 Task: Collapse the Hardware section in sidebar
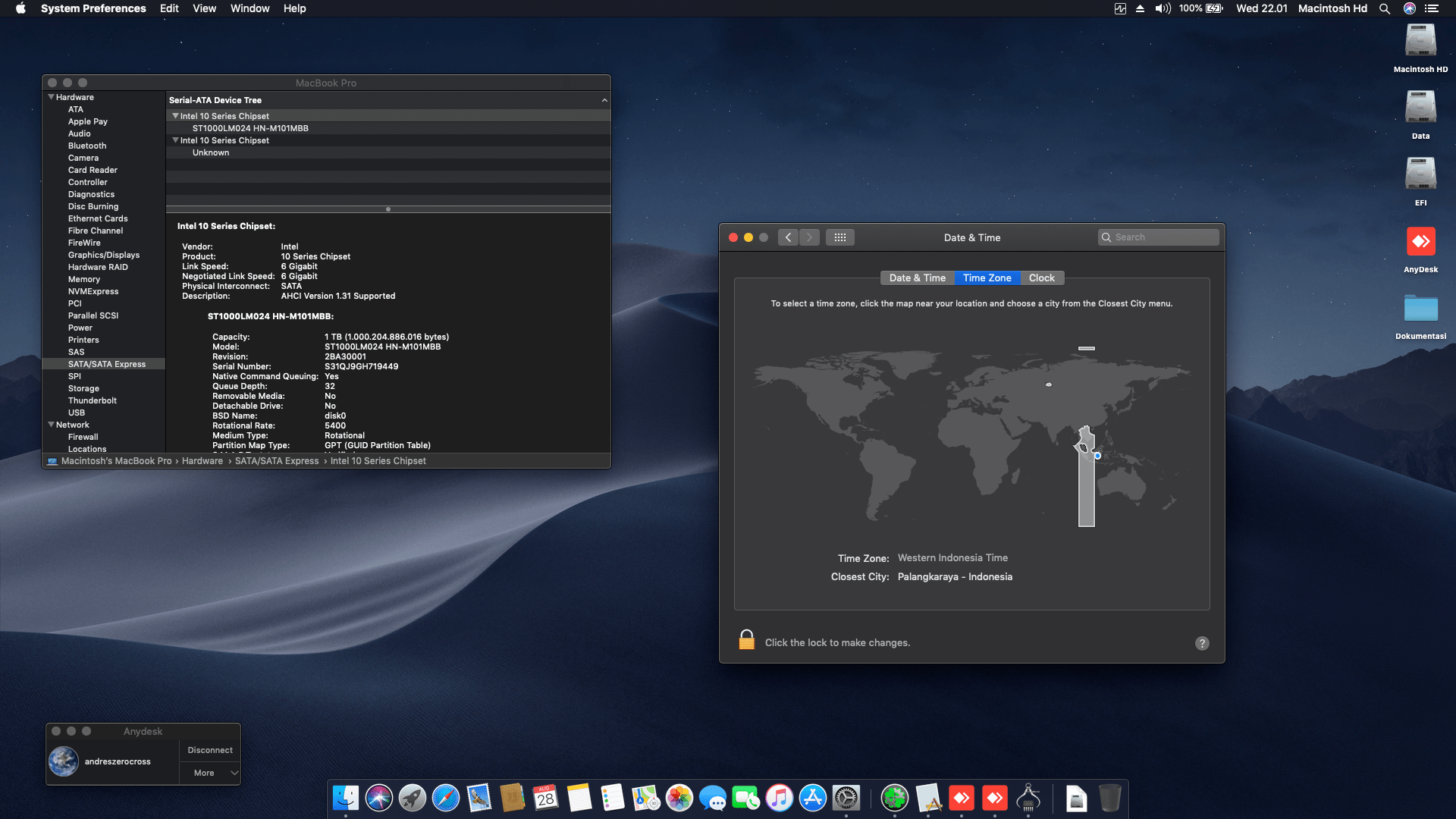[x=52, y=97]
